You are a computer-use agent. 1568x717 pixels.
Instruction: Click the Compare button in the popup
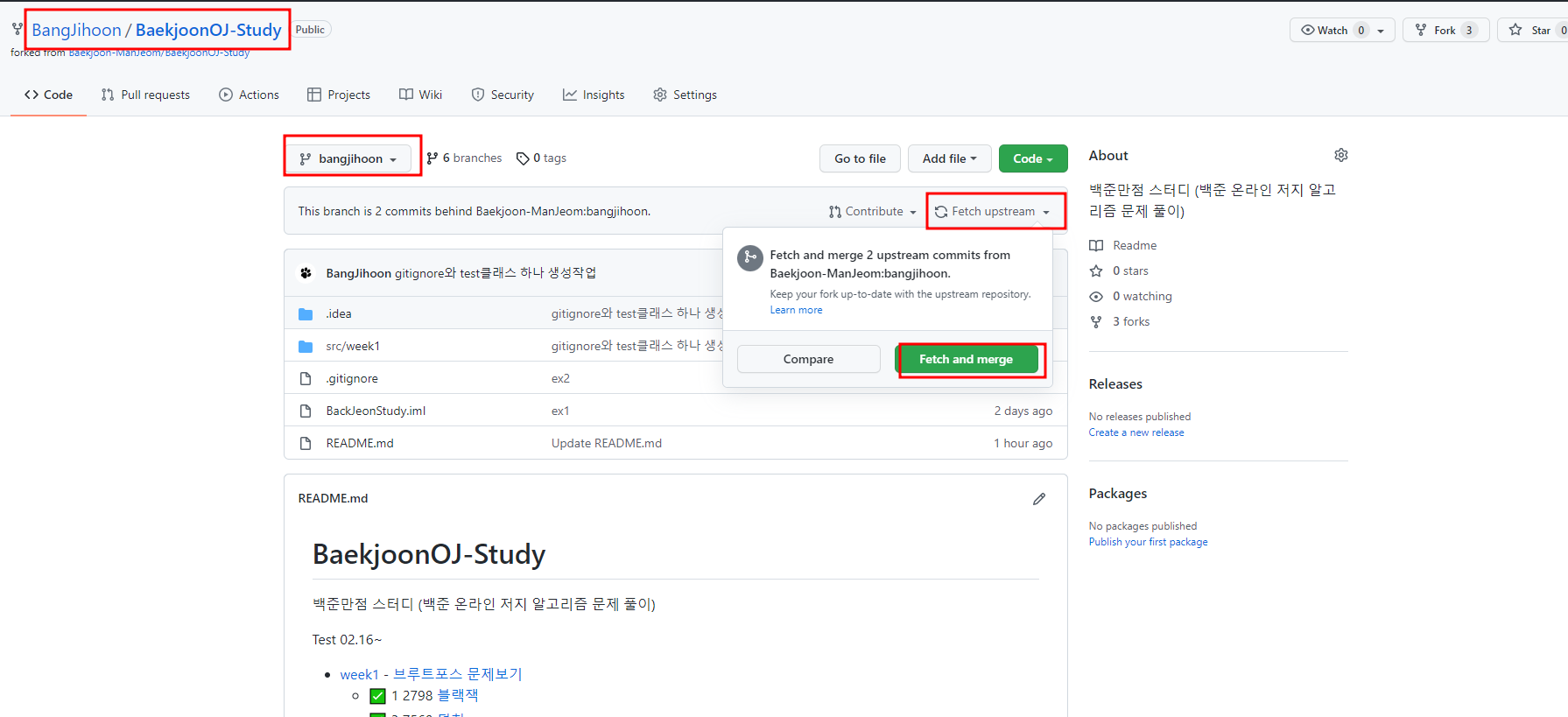(x=808, y=359)
